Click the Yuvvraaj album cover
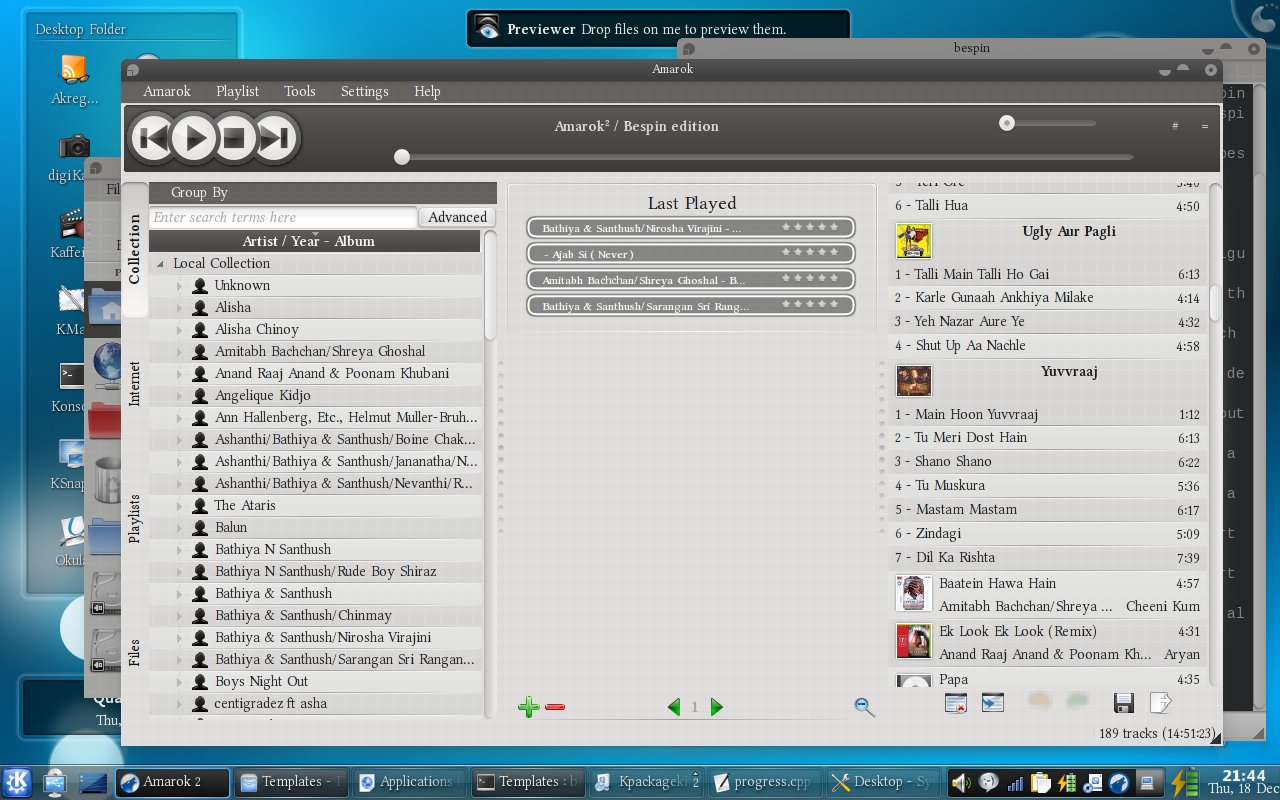 click(913, 380)
